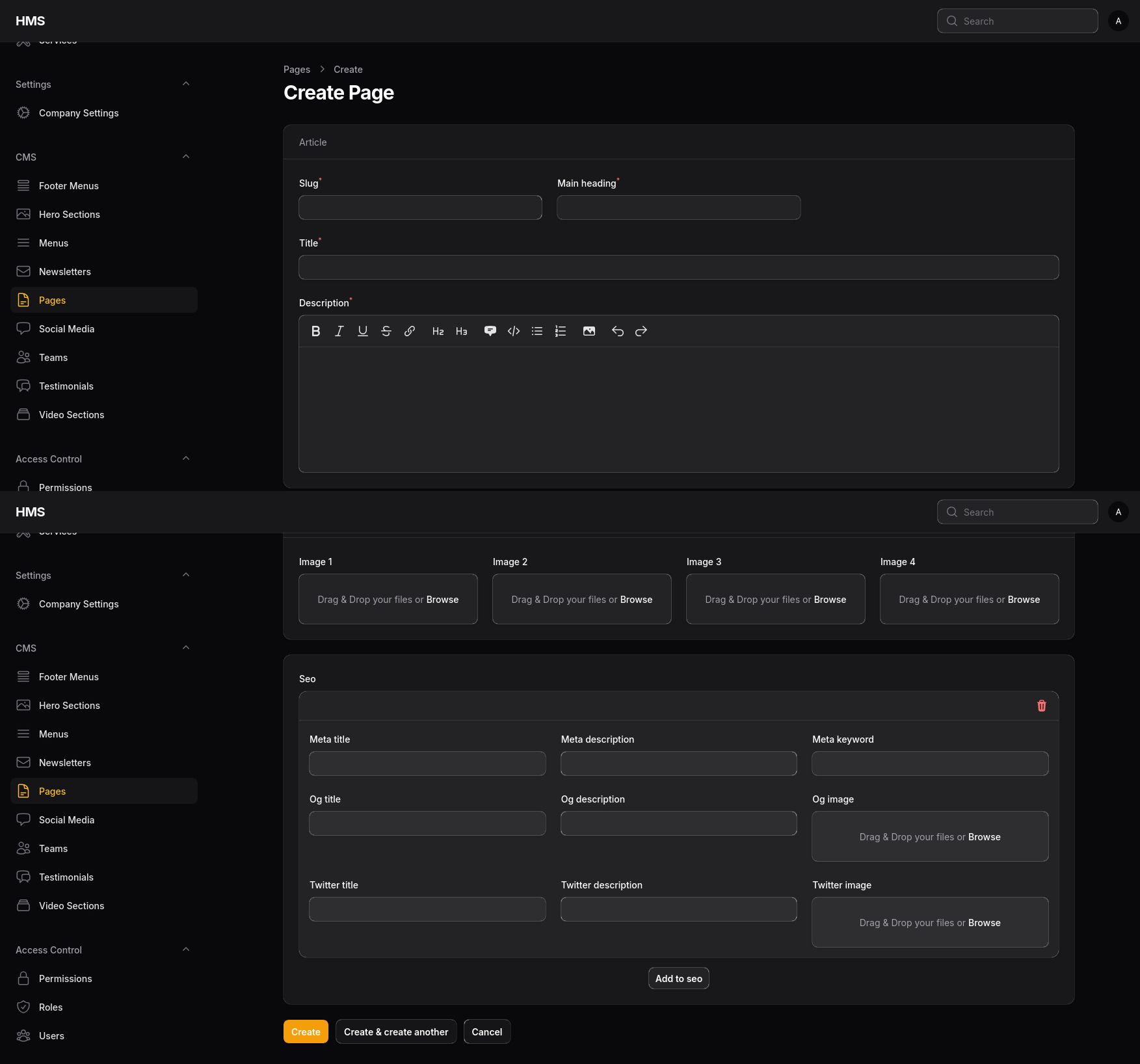Screen dimensions: 1140x1064
Task: Apply H2 heading in the Description editor
Action: click(x=438, y=331)
